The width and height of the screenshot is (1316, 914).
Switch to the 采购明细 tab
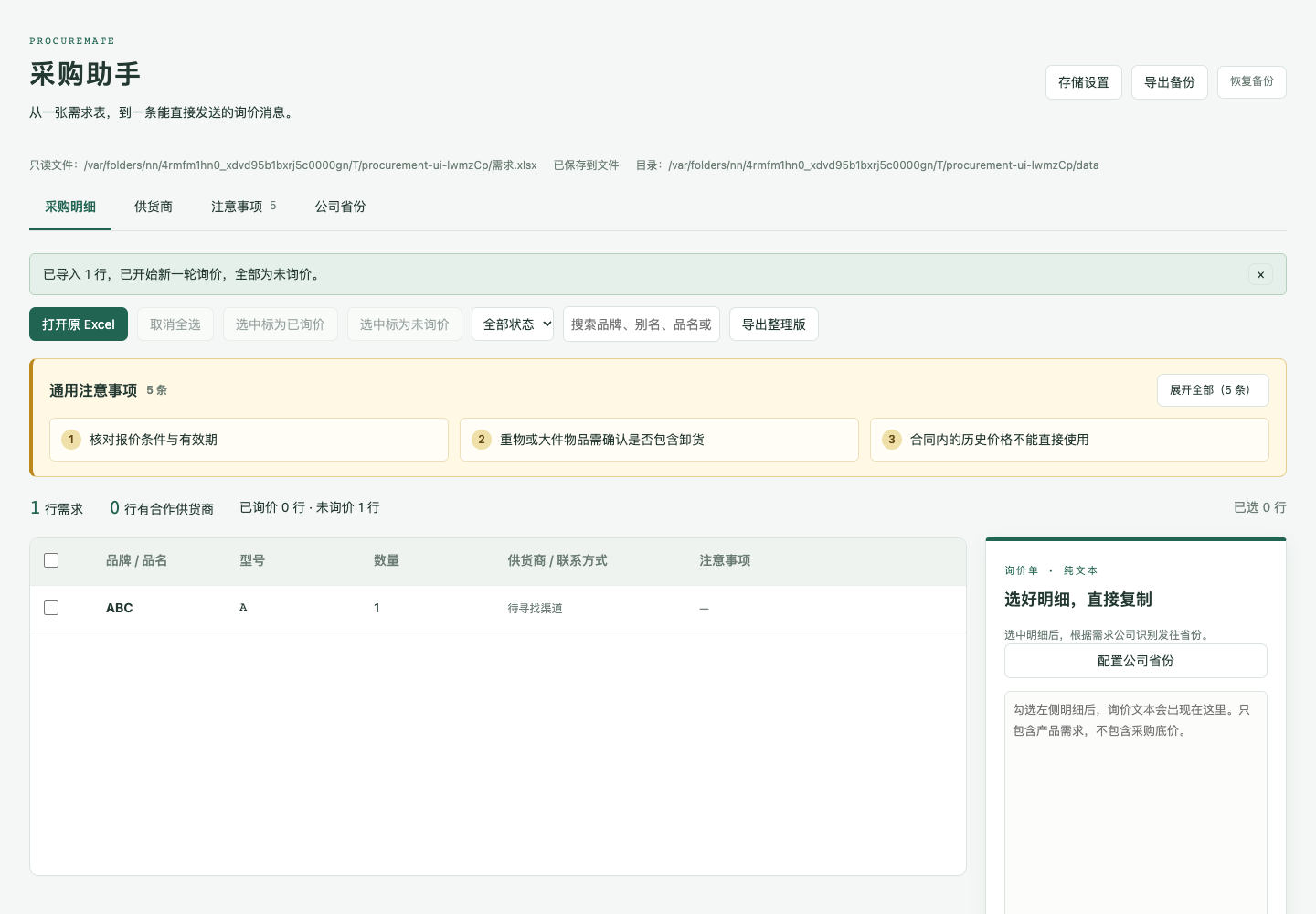point(70,207)
